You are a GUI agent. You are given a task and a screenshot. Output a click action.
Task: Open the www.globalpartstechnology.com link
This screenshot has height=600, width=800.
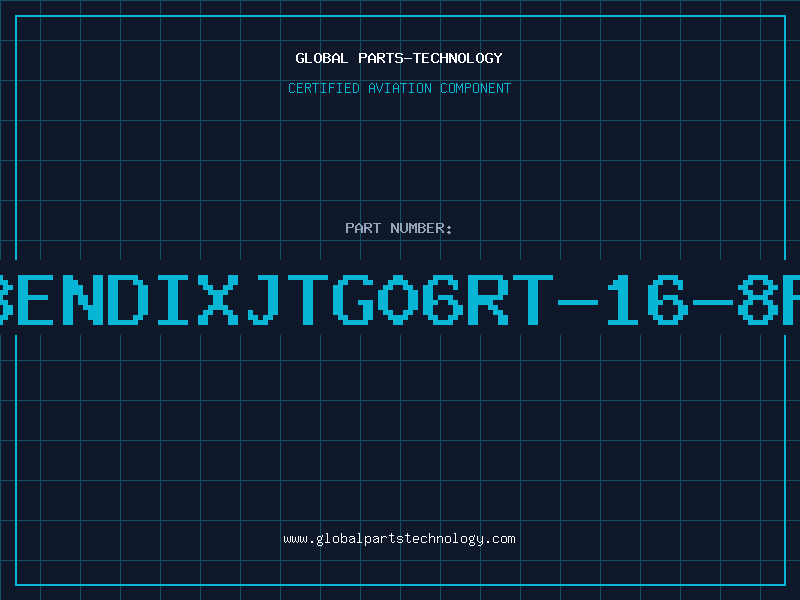(399, 539)
